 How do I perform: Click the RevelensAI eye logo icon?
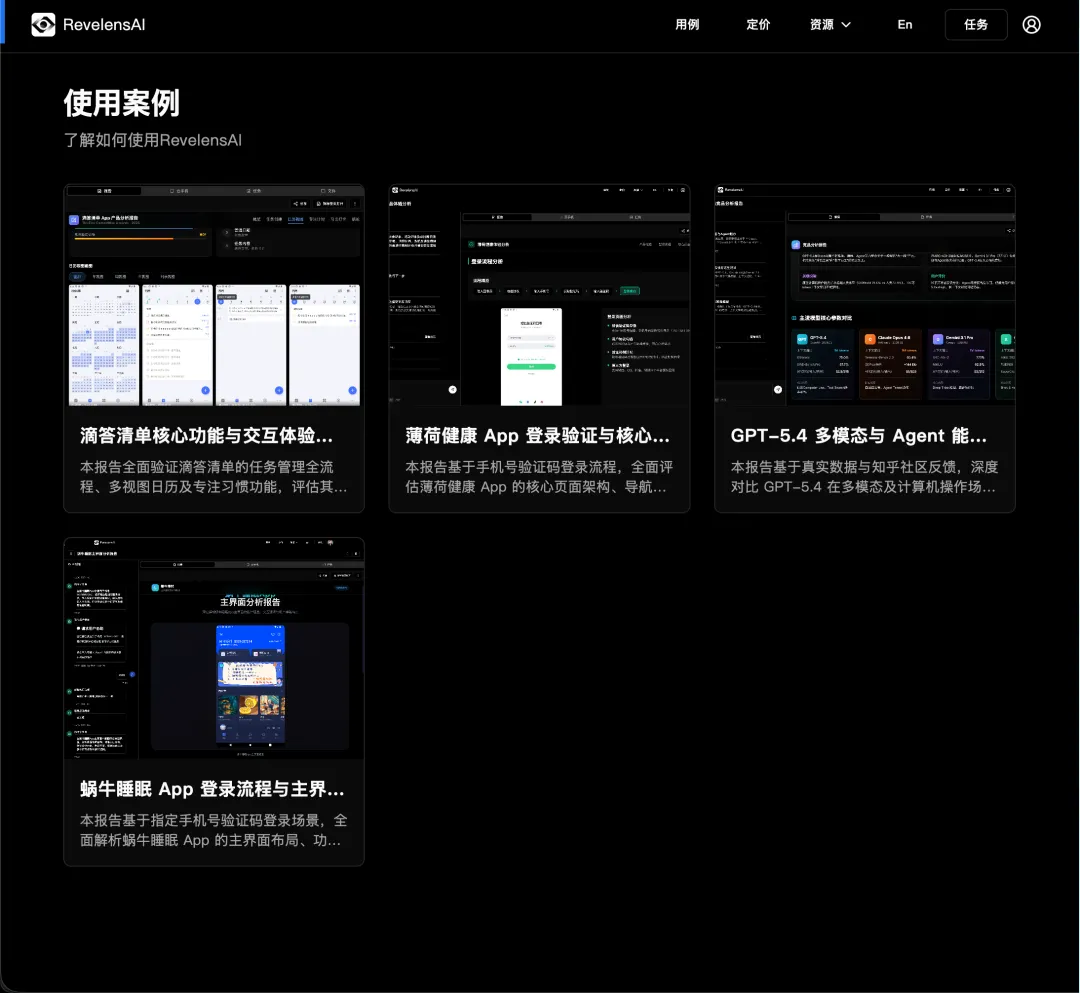pyautogui.click(x=43, y=25)
